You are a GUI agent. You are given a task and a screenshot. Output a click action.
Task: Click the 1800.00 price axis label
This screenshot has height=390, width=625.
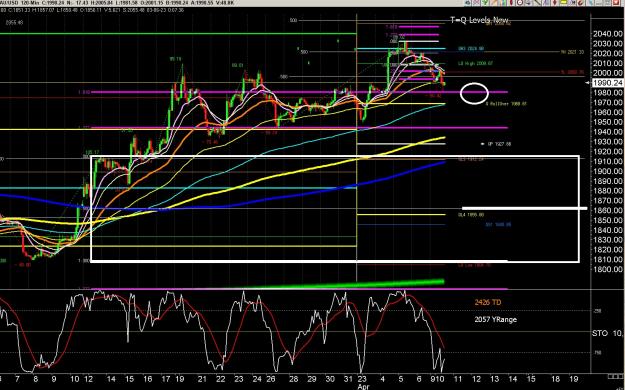coord(608,269)
